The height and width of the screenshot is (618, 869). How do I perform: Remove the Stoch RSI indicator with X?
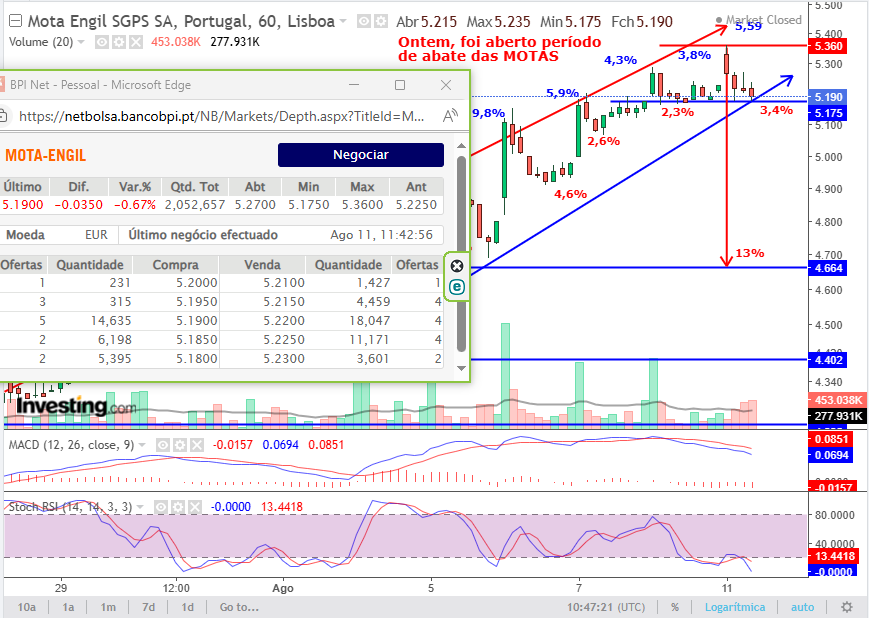coord(195,507)
